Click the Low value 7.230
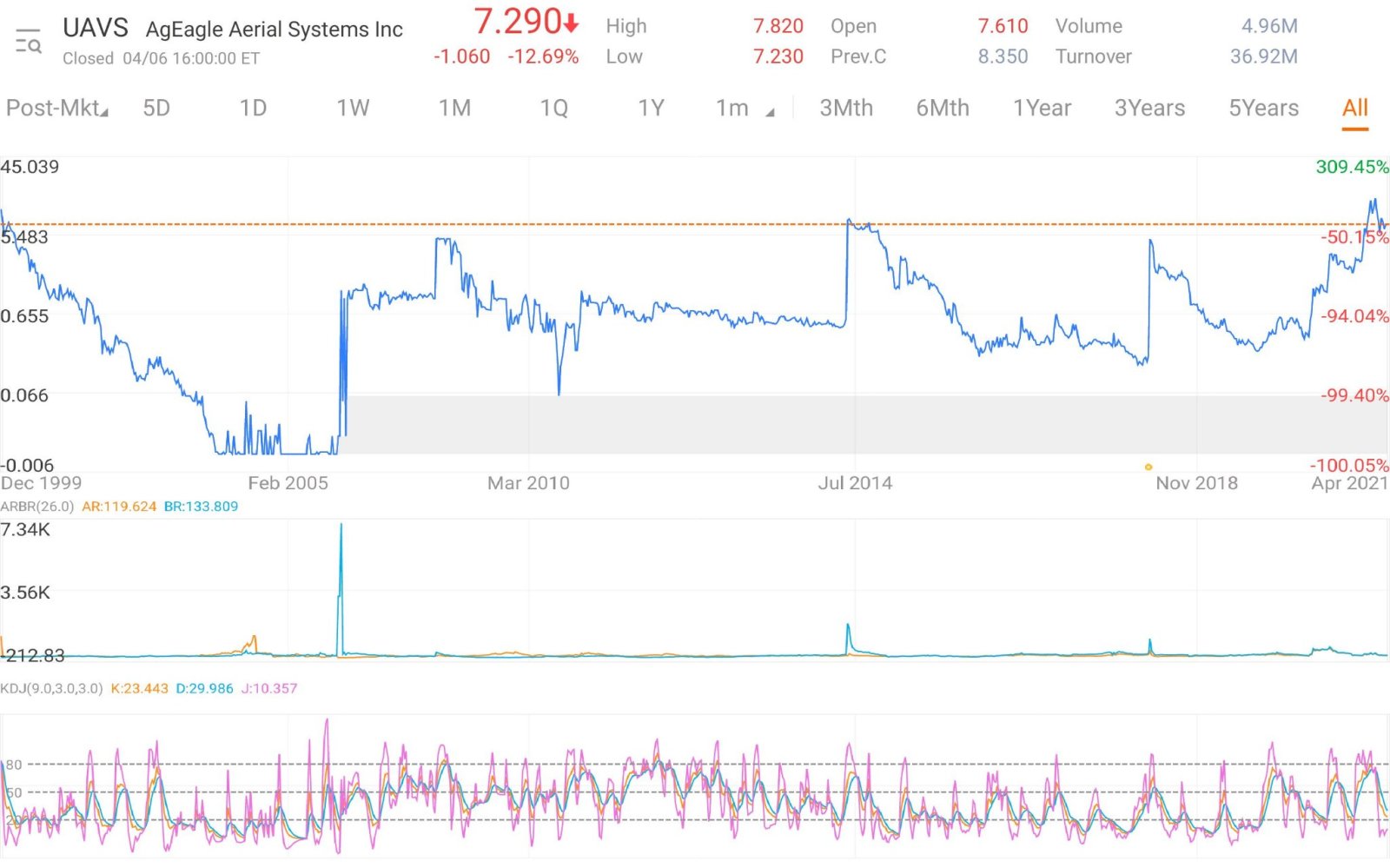 coord(778,56)
